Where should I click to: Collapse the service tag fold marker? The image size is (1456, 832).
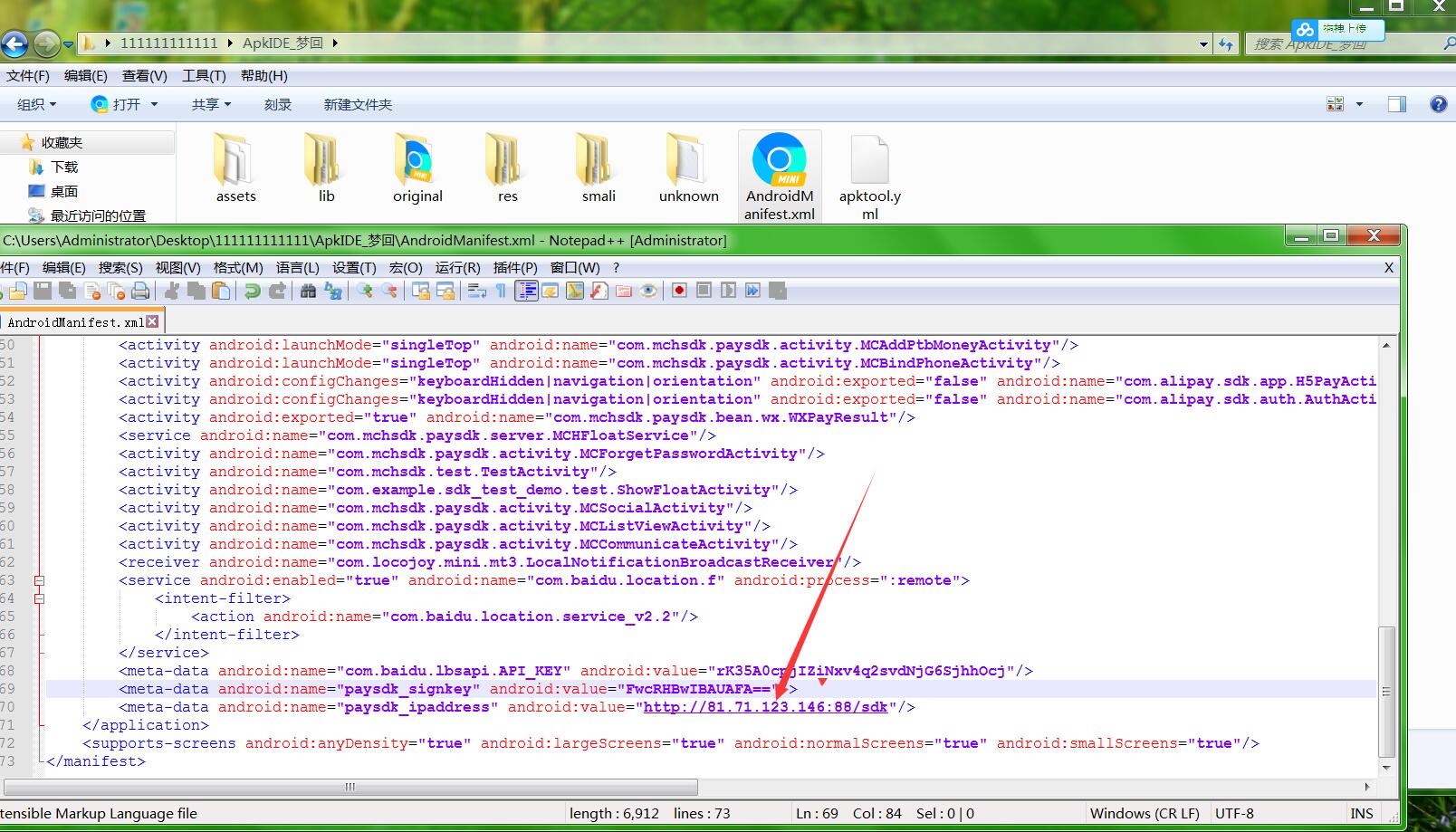point(39,580)
